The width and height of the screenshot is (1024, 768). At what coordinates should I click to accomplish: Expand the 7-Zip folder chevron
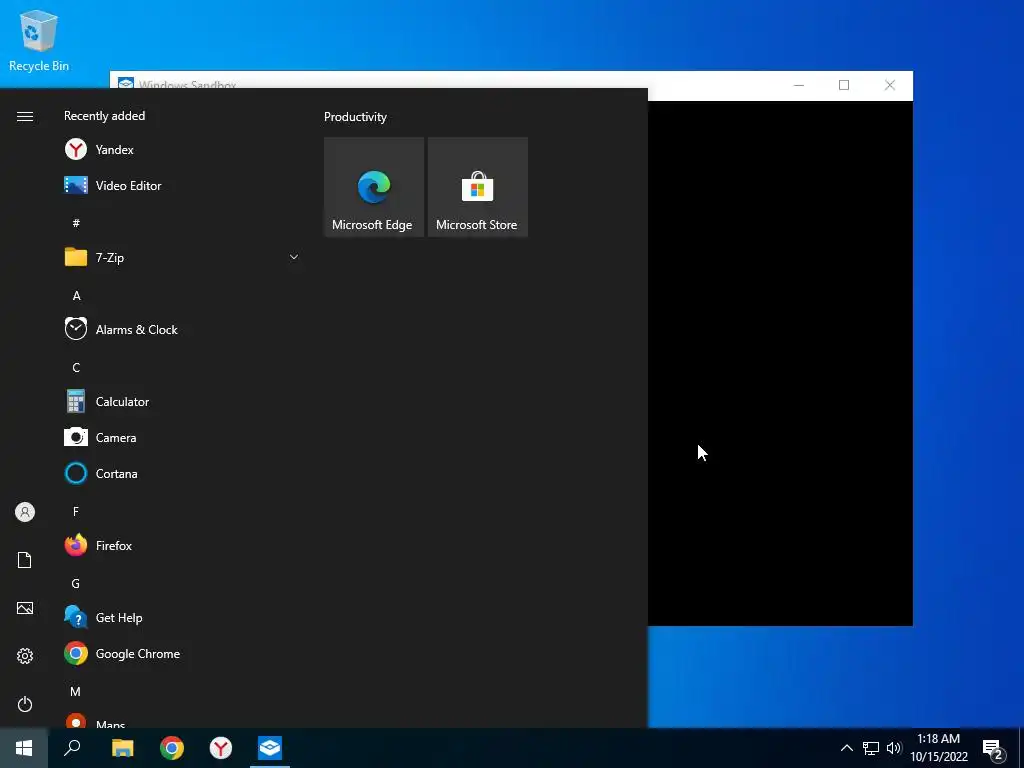pos(294,257)
